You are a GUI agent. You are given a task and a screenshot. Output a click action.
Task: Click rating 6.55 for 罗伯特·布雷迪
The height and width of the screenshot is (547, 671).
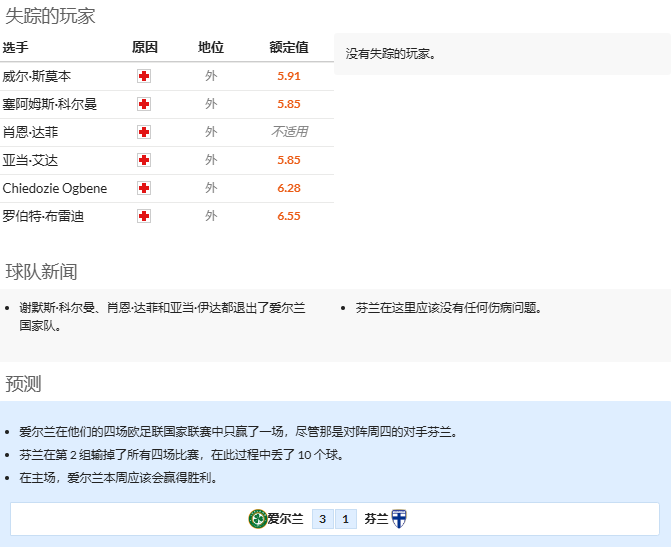coord(288,216)
